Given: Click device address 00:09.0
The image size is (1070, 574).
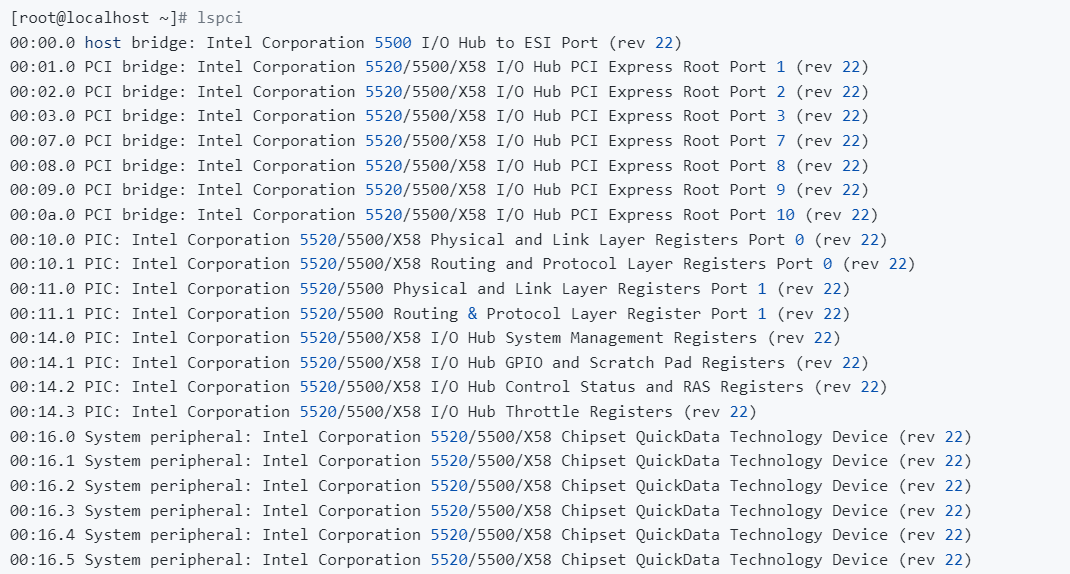Looking at the screenshot, I should (x=42, y=190).
